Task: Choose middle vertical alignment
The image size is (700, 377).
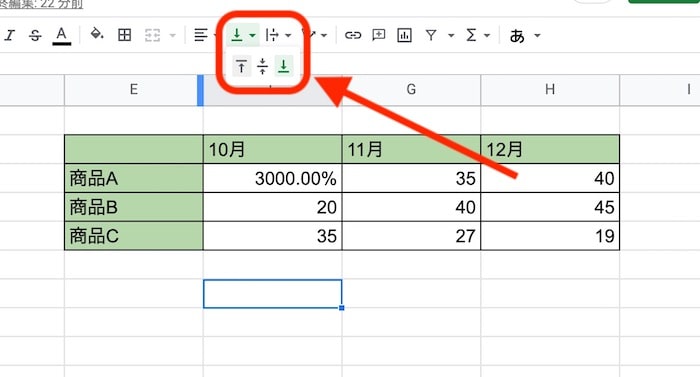Action: coord(262,67)
